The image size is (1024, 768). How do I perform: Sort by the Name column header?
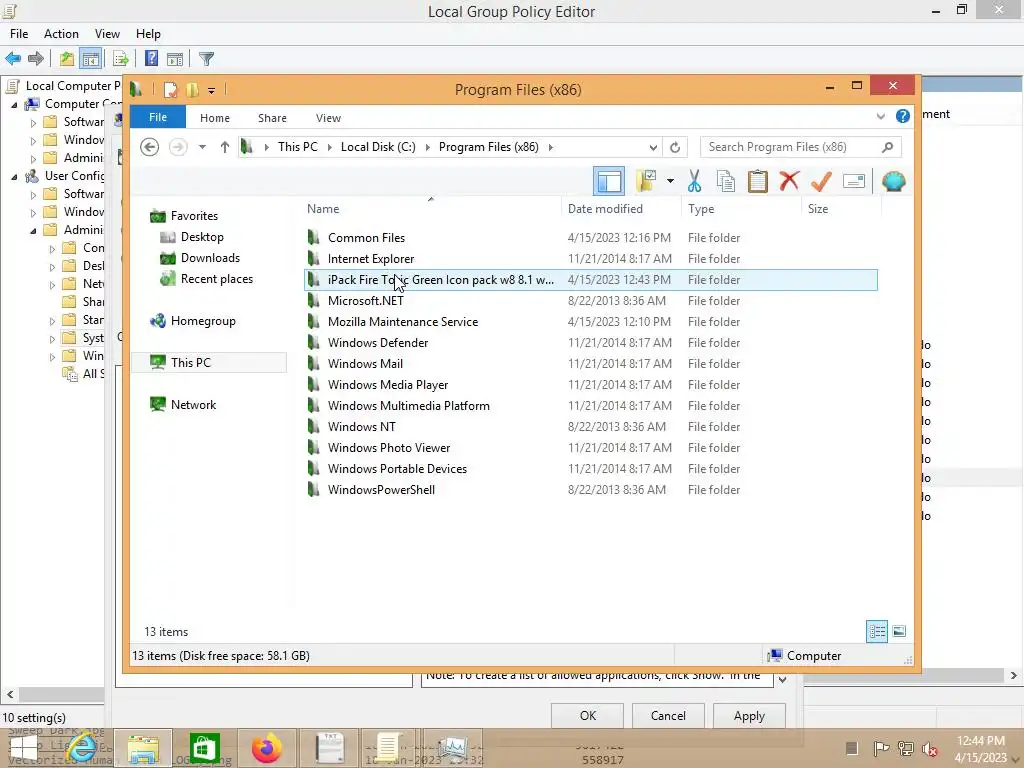click(431, 208)
